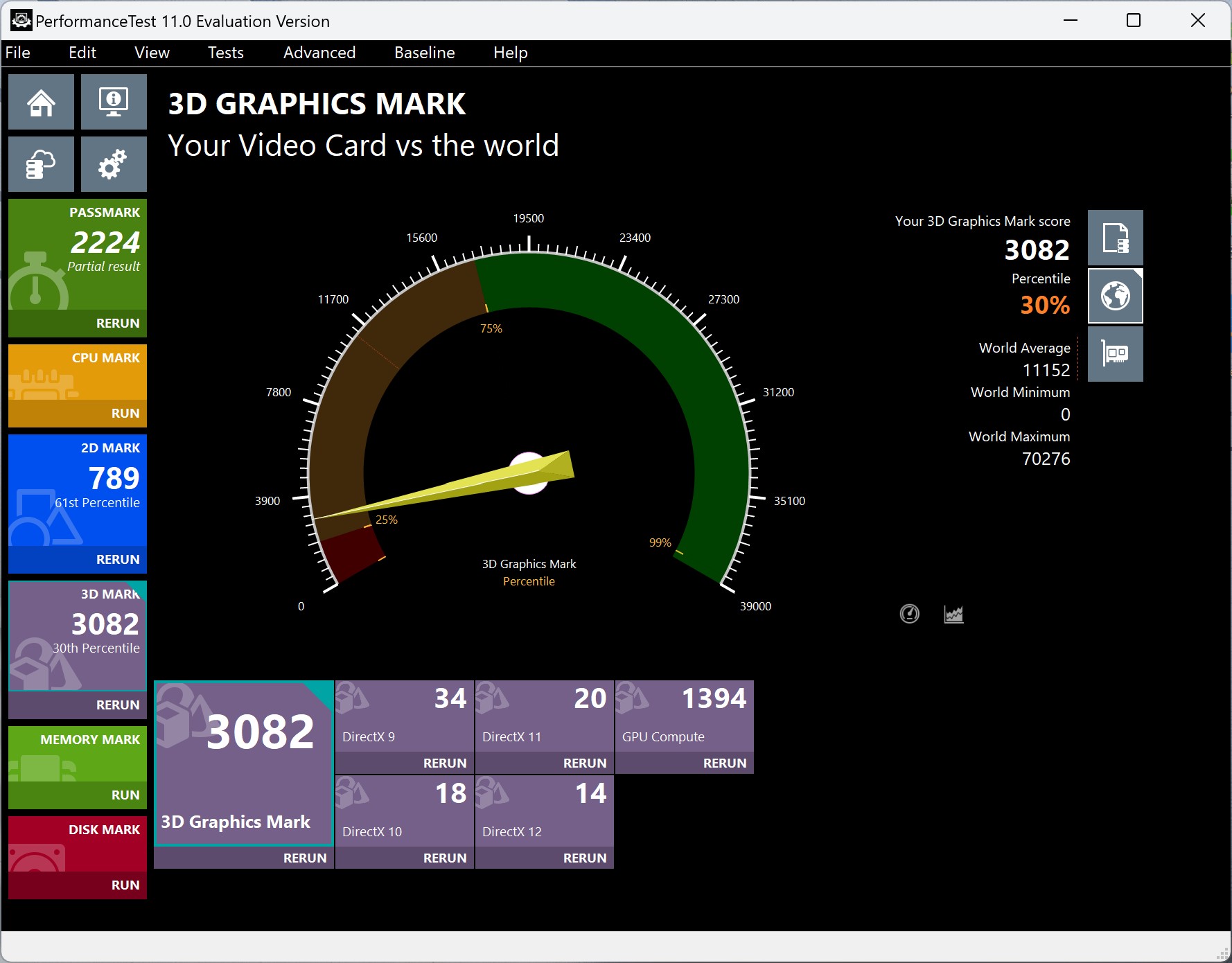
Task: Click the CPU chip icon in CPU Mark tile
Action: pyautogui.click(x=43, y=385)
